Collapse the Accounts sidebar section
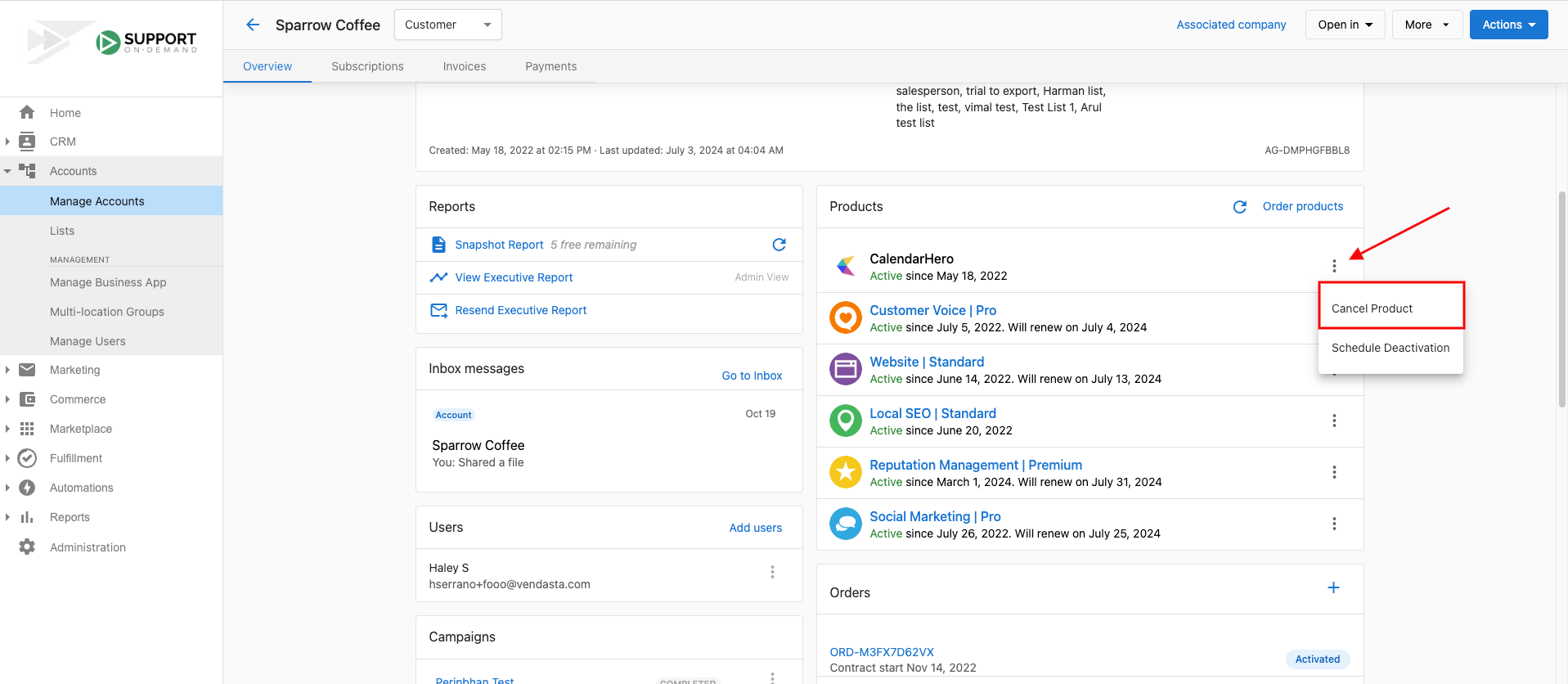This screenshot has height=684, width=1568. coord(7,171)
